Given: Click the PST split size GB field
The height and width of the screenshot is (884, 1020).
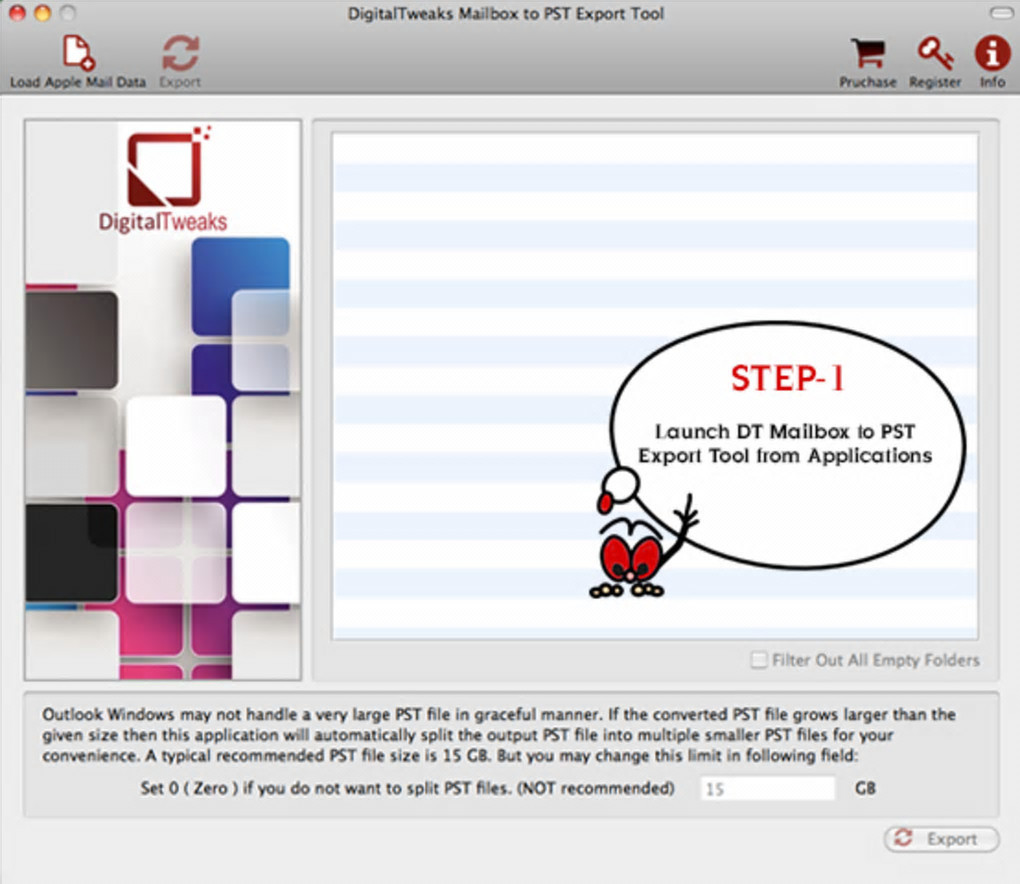Looking at the screenshot, I should (768, 788).
